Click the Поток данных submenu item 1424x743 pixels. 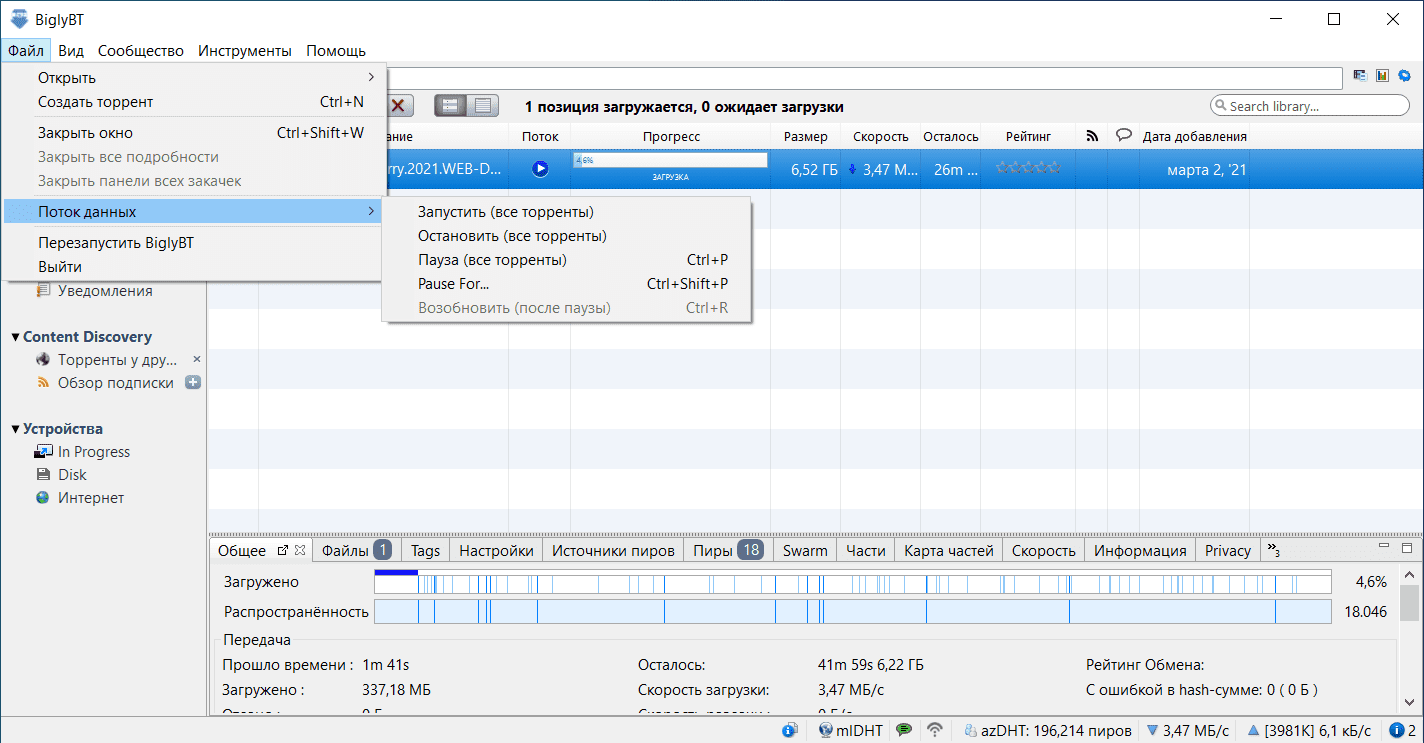(x=193, y=212)
